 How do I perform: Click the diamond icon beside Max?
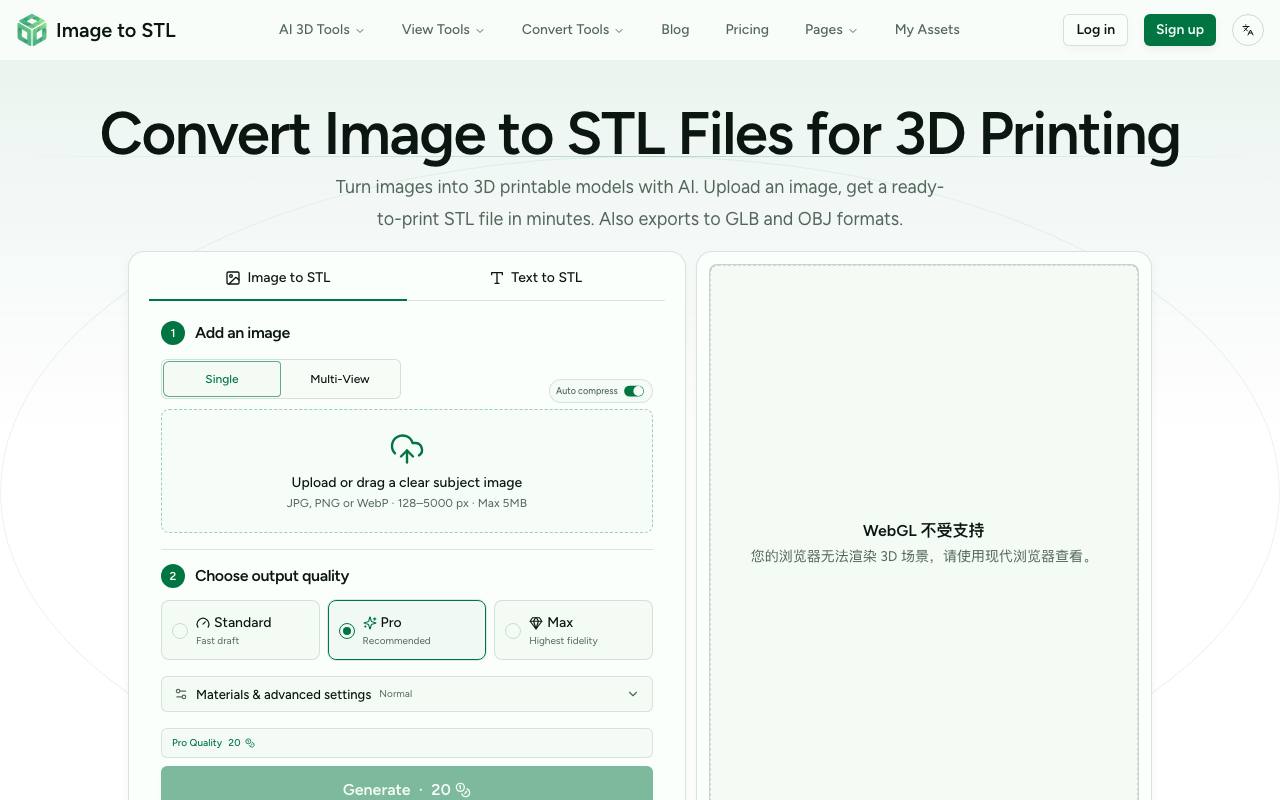coord(536,623)
